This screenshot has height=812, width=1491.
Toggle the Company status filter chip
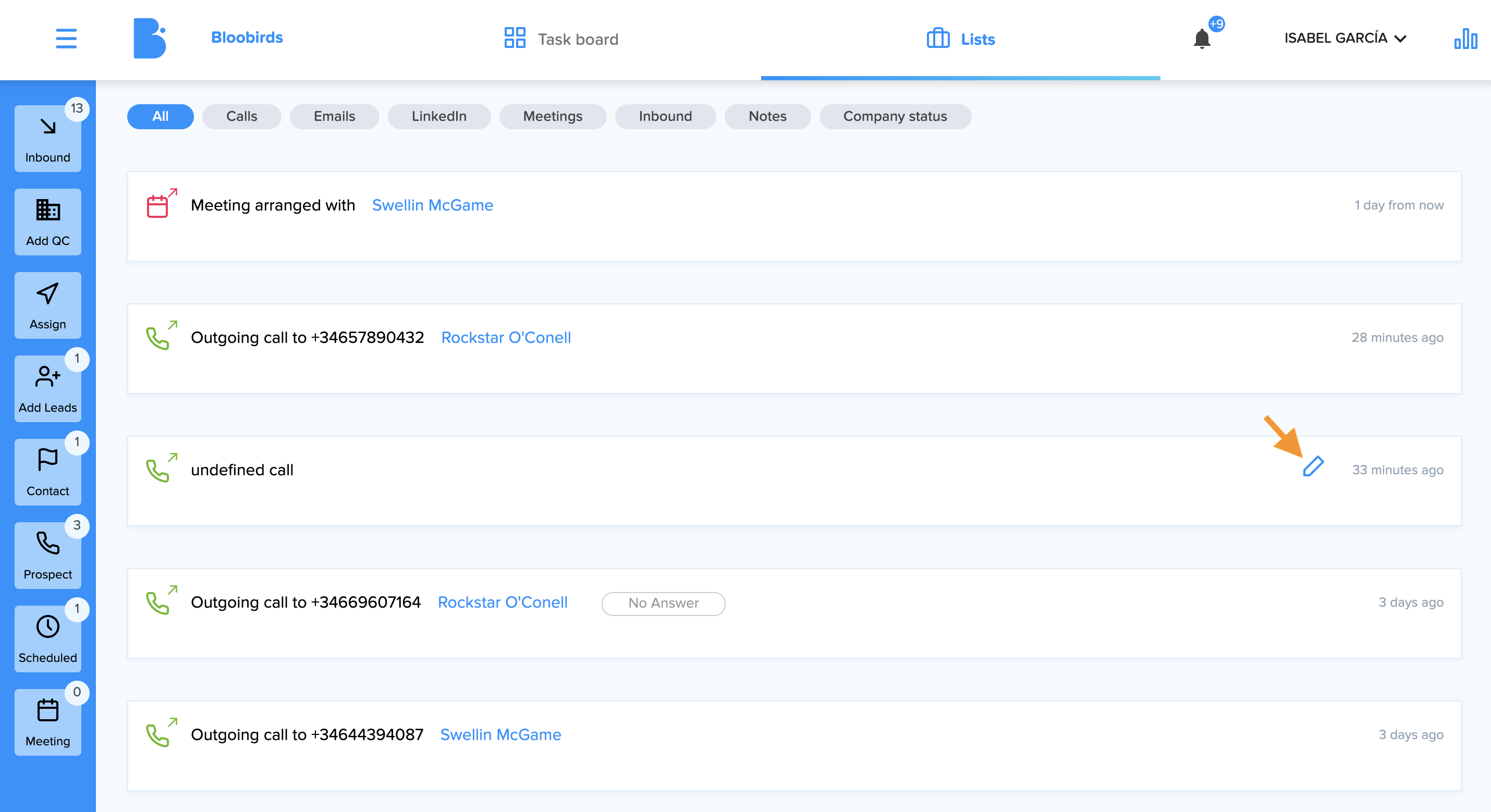[895, 116]
